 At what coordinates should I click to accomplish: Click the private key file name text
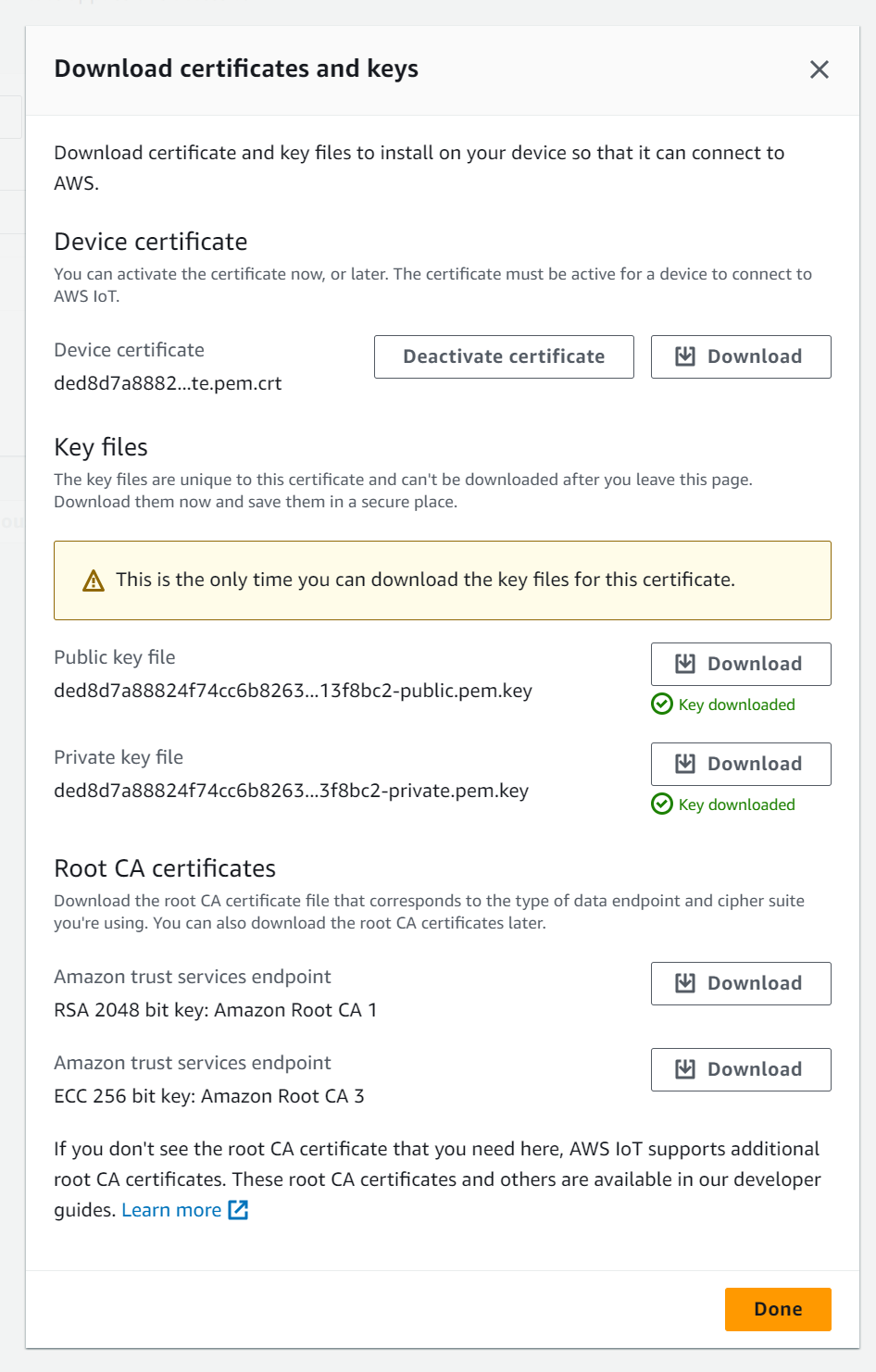[x=291, y=791]
